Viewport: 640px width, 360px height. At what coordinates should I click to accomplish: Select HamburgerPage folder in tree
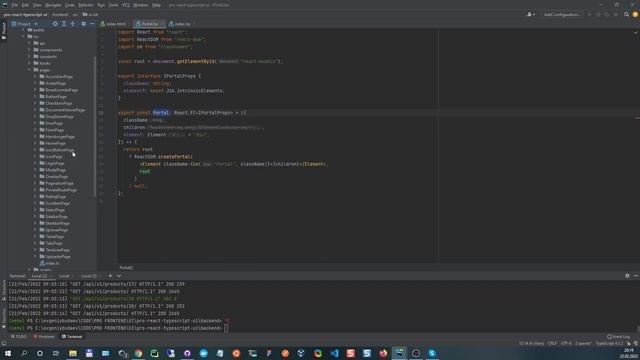(57, 136)
